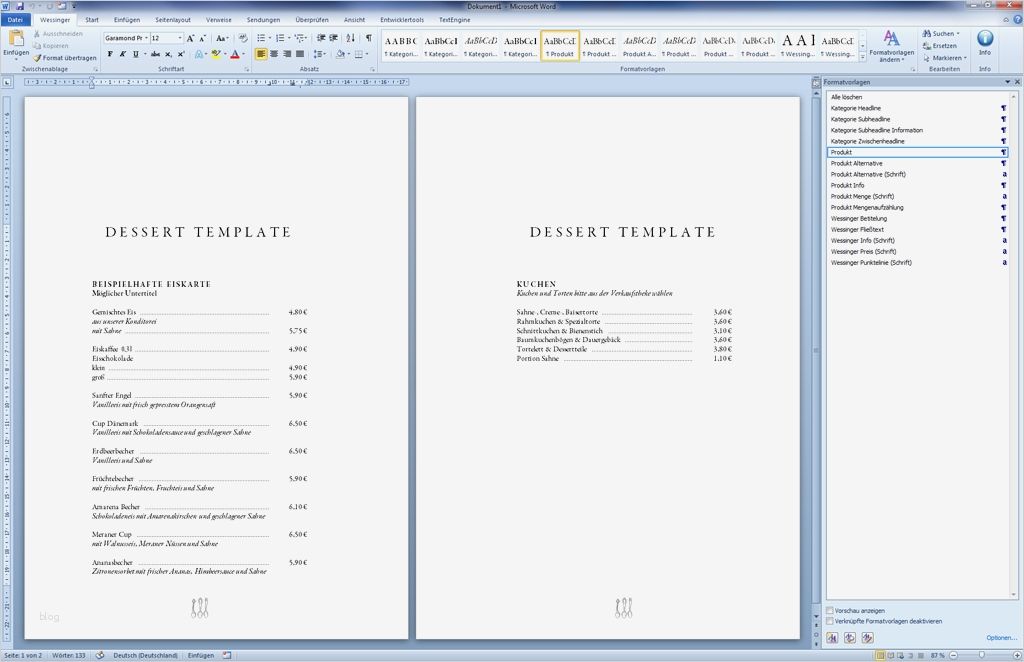
Task: Select the bullet list icon
Action: (260, 37)
